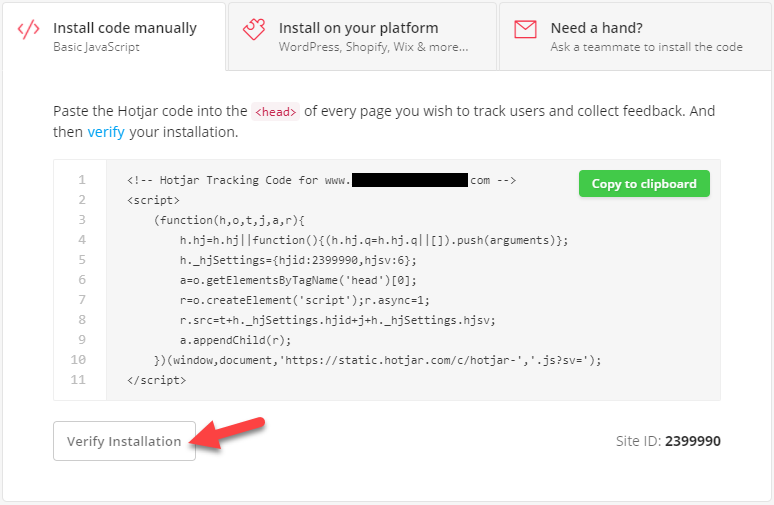Screen dimensions: 774x505
Task: Click the getElementsByTagName('head') code line
Action: [298, 280]
